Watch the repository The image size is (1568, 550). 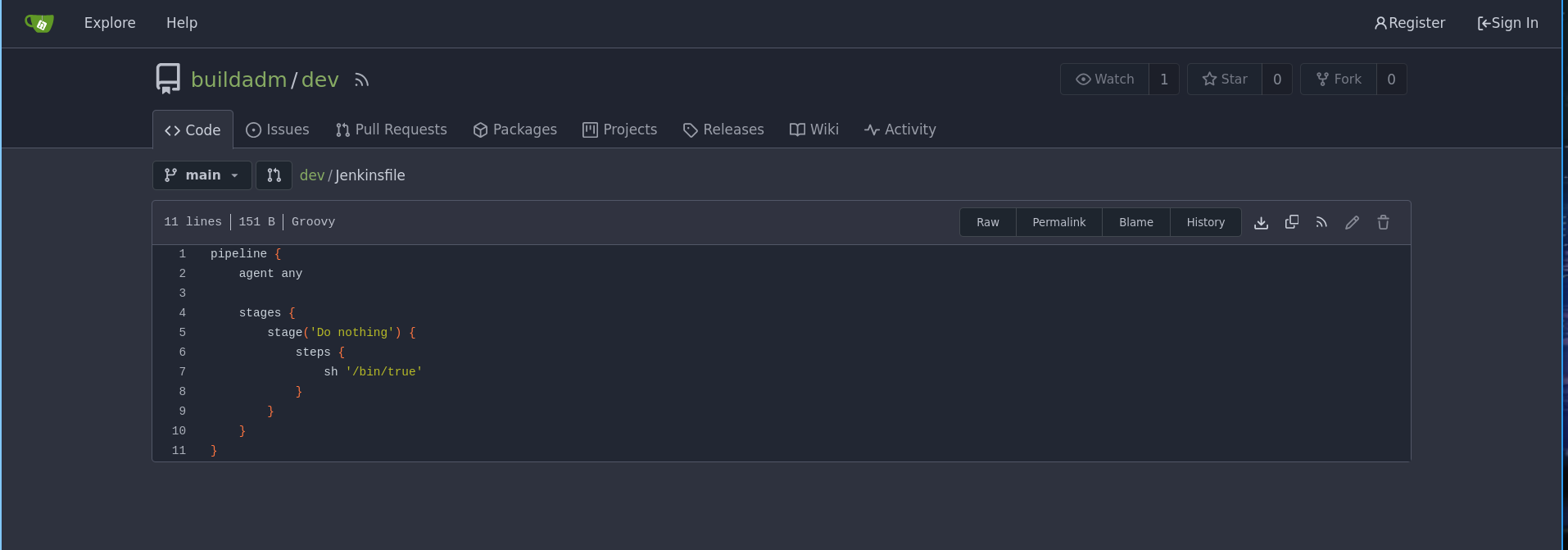(x=1105, y=80)
